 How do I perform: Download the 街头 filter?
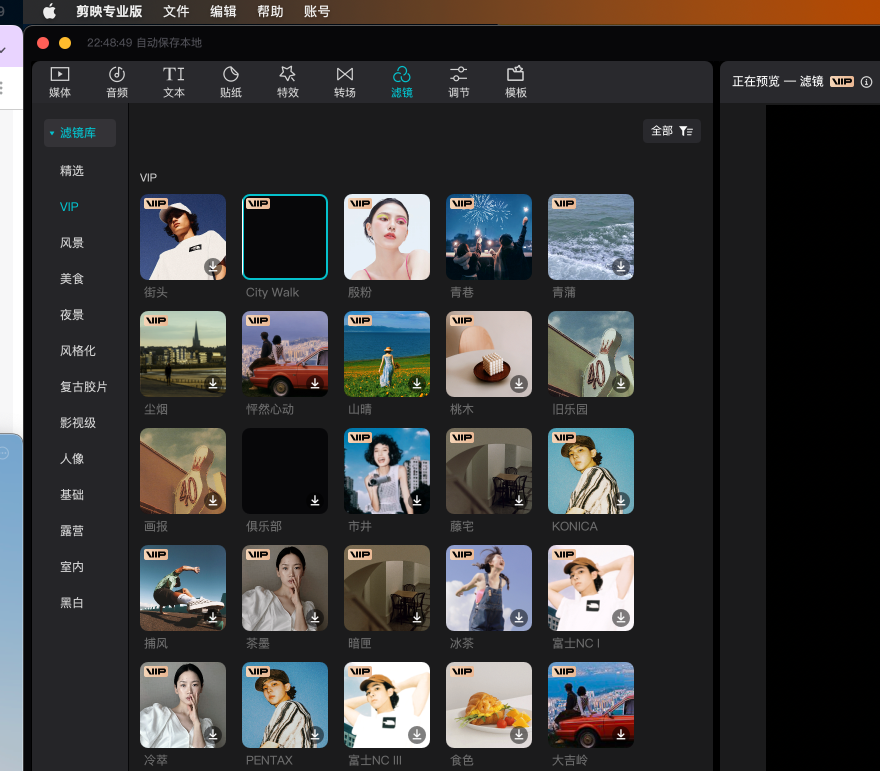pos(213,267)
